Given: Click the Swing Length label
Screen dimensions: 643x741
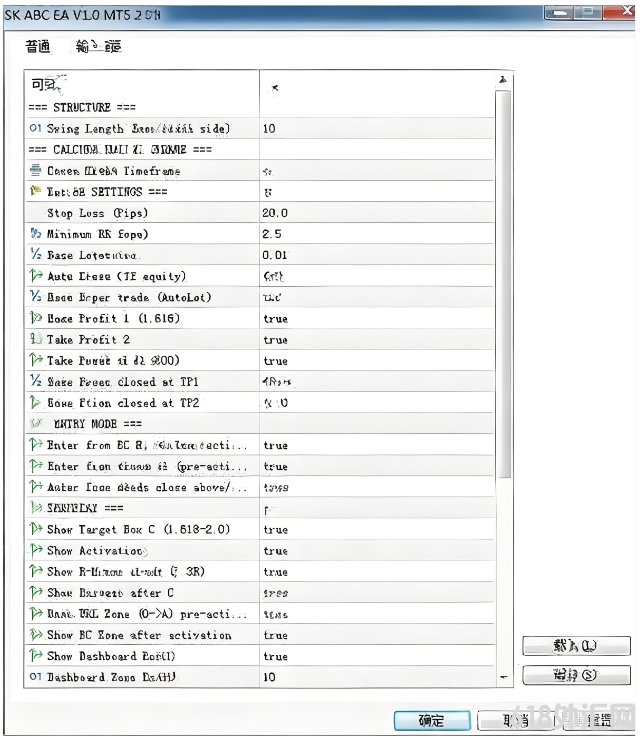Looking at the screenshot, I should click(x=138, y=129).
